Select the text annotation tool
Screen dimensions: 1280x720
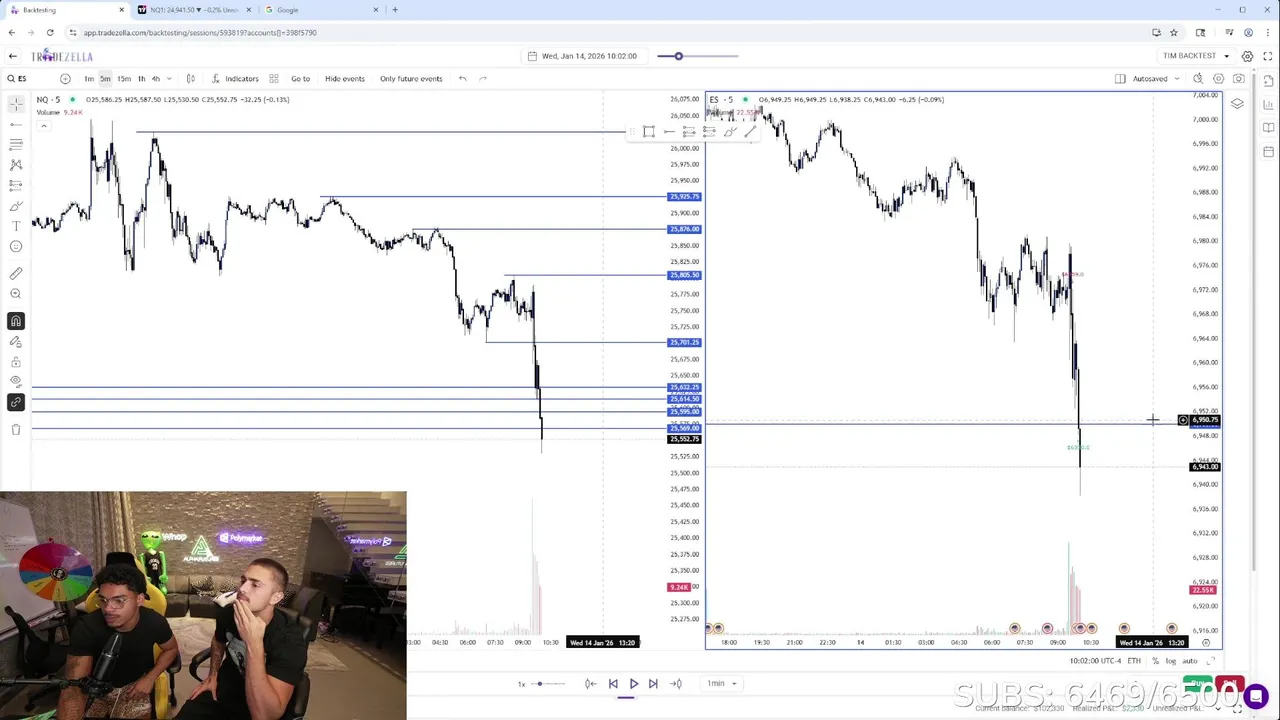[16, 226]
